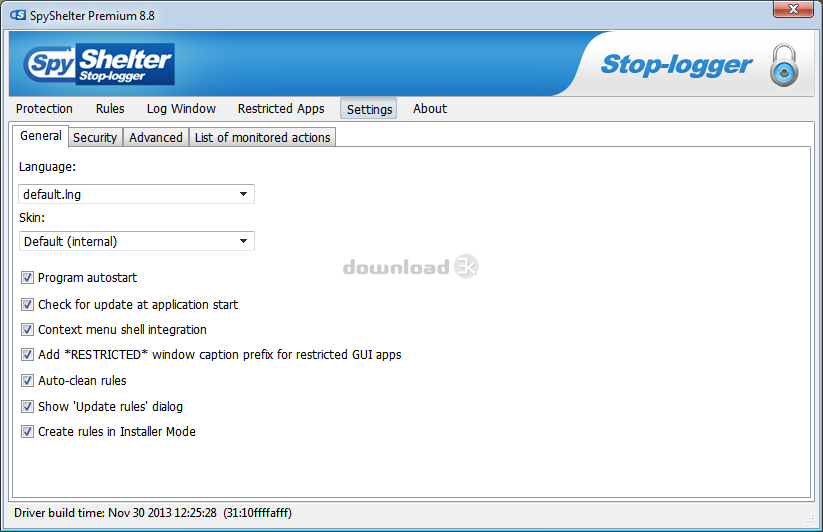Open the About menu

(x=430, y=109)
